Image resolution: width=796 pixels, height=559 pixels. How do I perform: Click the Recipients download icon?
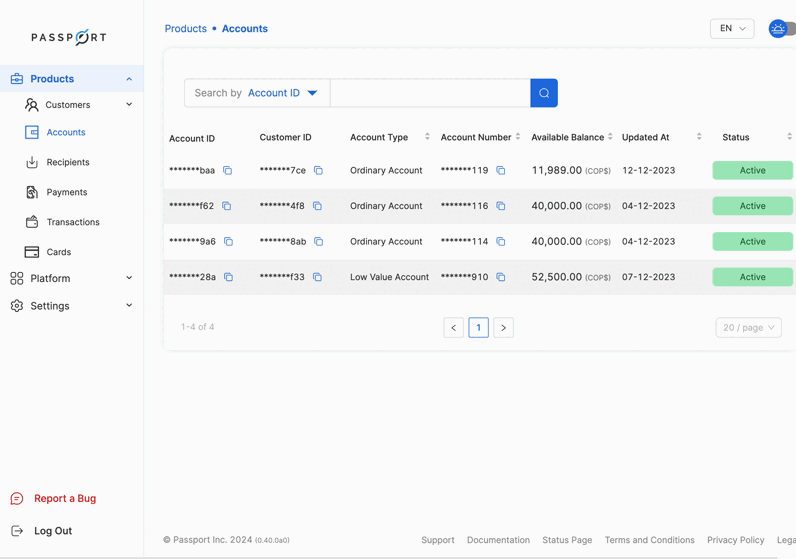pyautogui.click(x=31, y=162)
